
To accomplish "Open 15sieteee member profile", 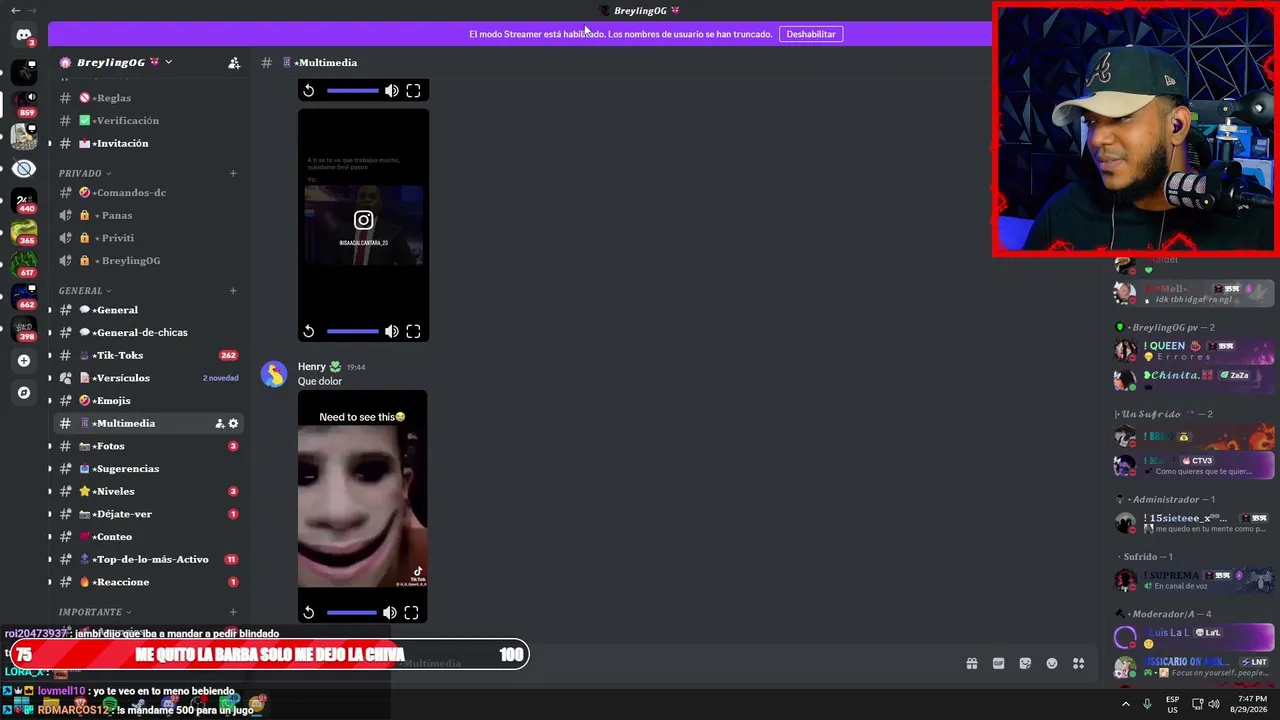I will [x=1194, y=523].
